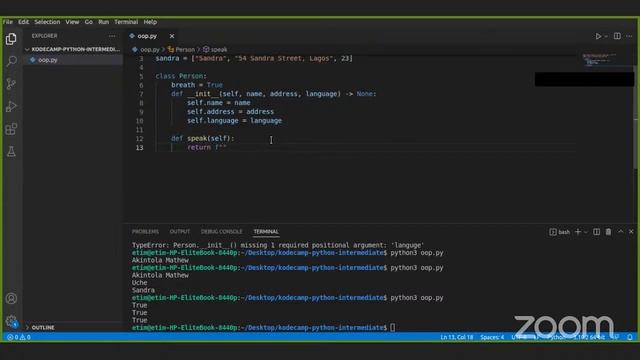This screenshot has width=640, height=360.
Task: Open the View menu
Action: tap(72, 22)
